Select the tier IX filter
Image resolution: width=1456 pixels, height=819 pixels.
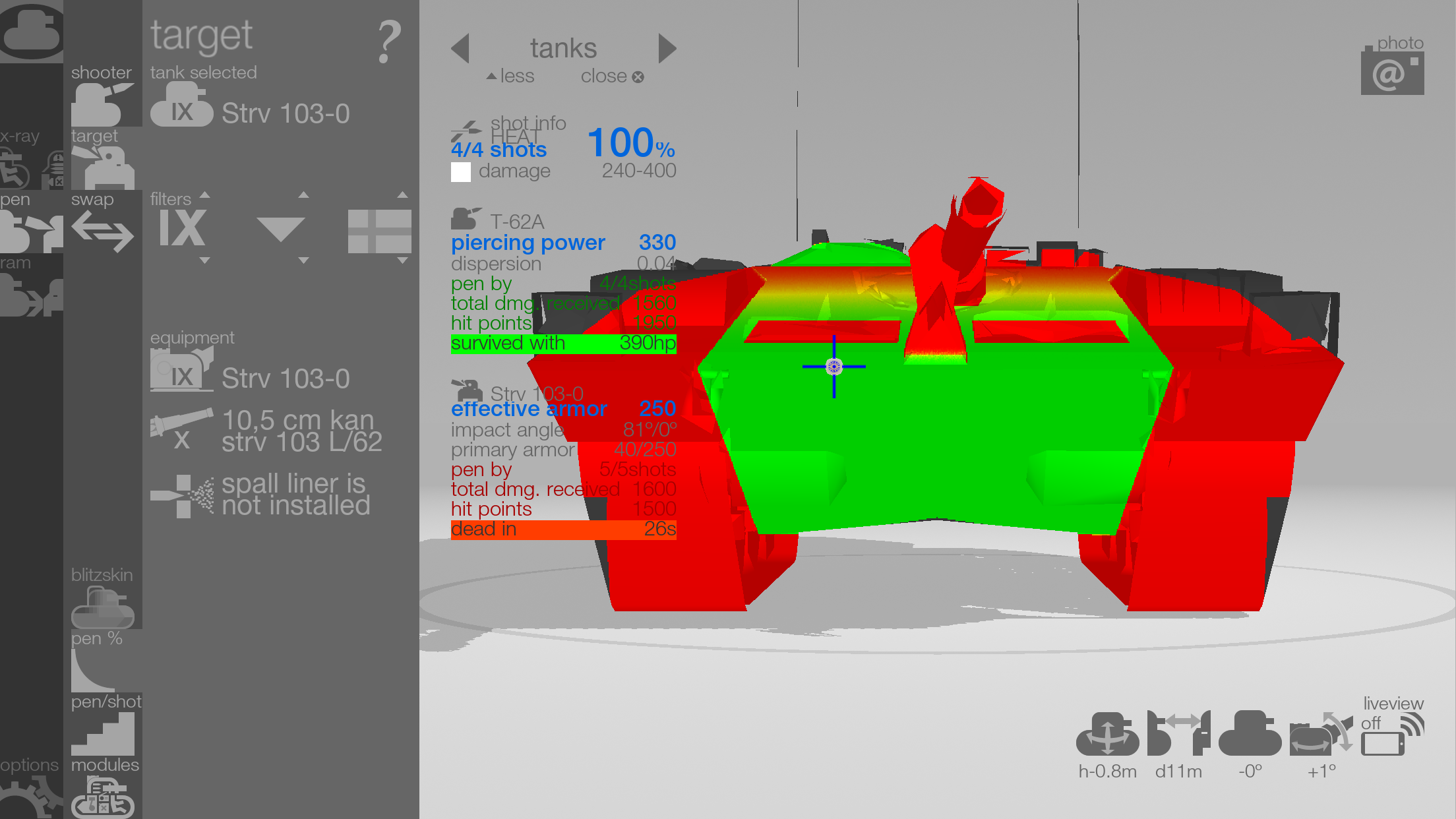(x=182, y=228)
